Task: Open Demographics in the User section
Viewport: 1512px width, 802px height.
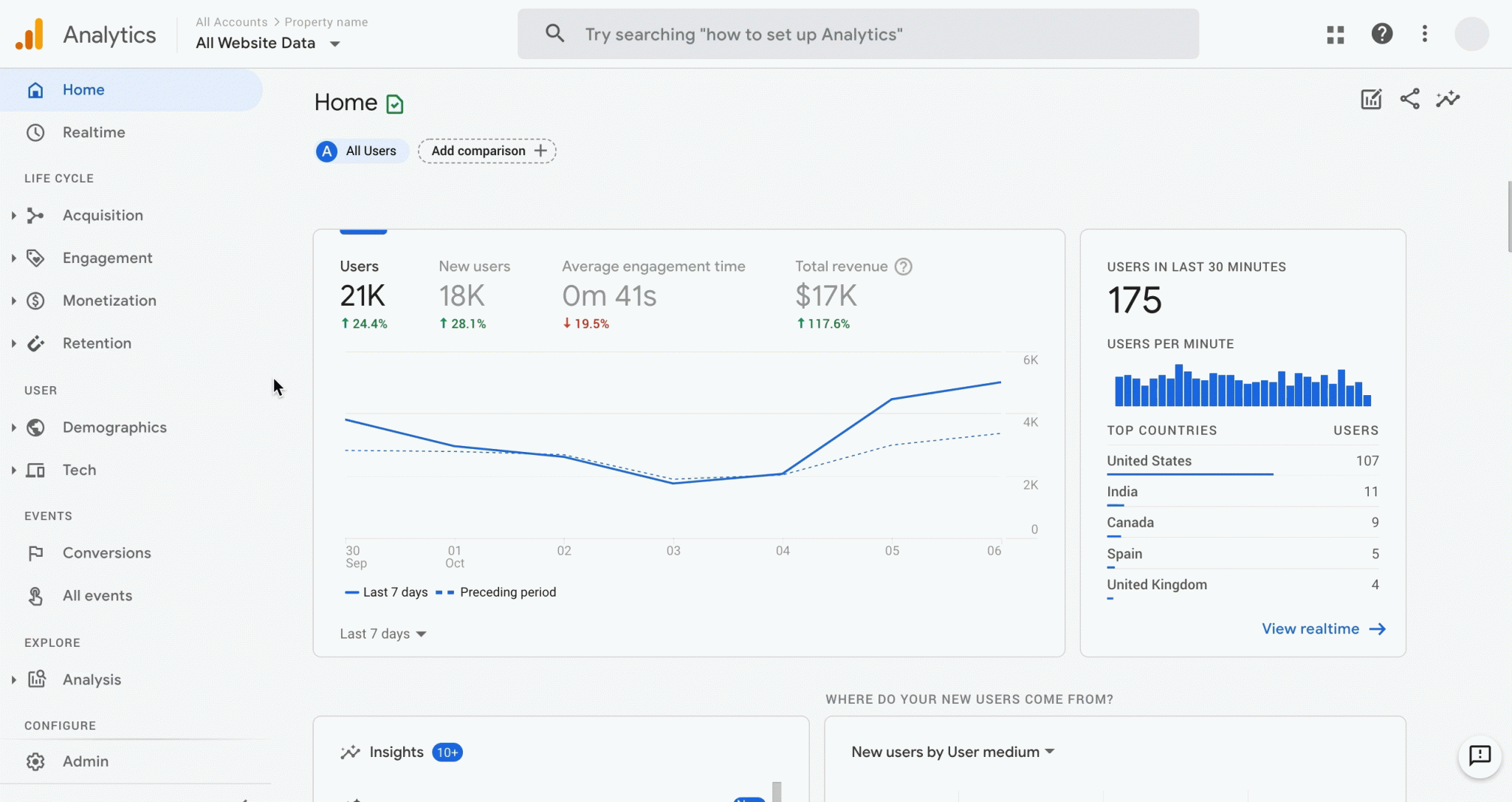Action: pos(114,427)
